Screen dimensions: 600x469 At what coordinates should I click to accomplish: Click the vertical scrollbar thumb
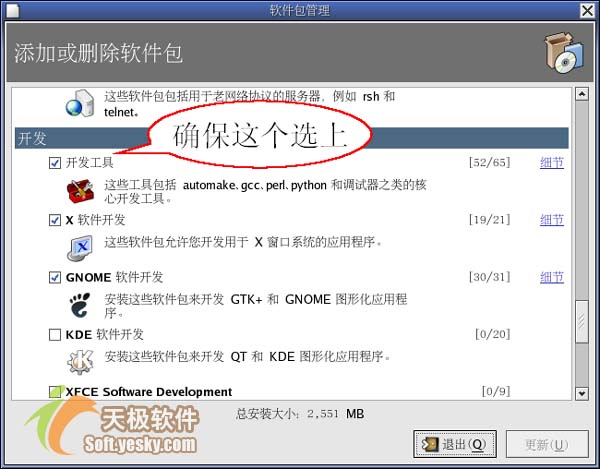582,321
